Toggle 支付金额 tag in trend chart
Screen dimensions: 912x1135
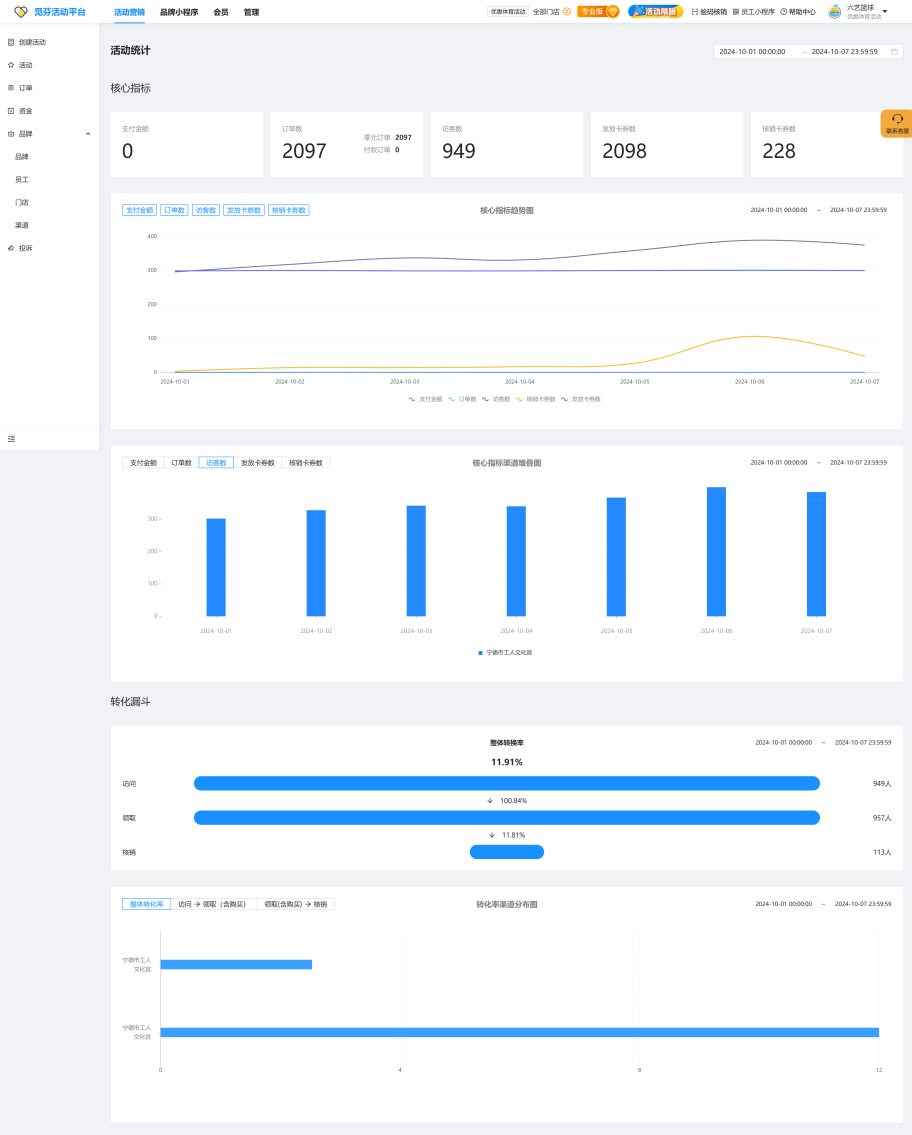pyautogui.click(x=139, y=211)
